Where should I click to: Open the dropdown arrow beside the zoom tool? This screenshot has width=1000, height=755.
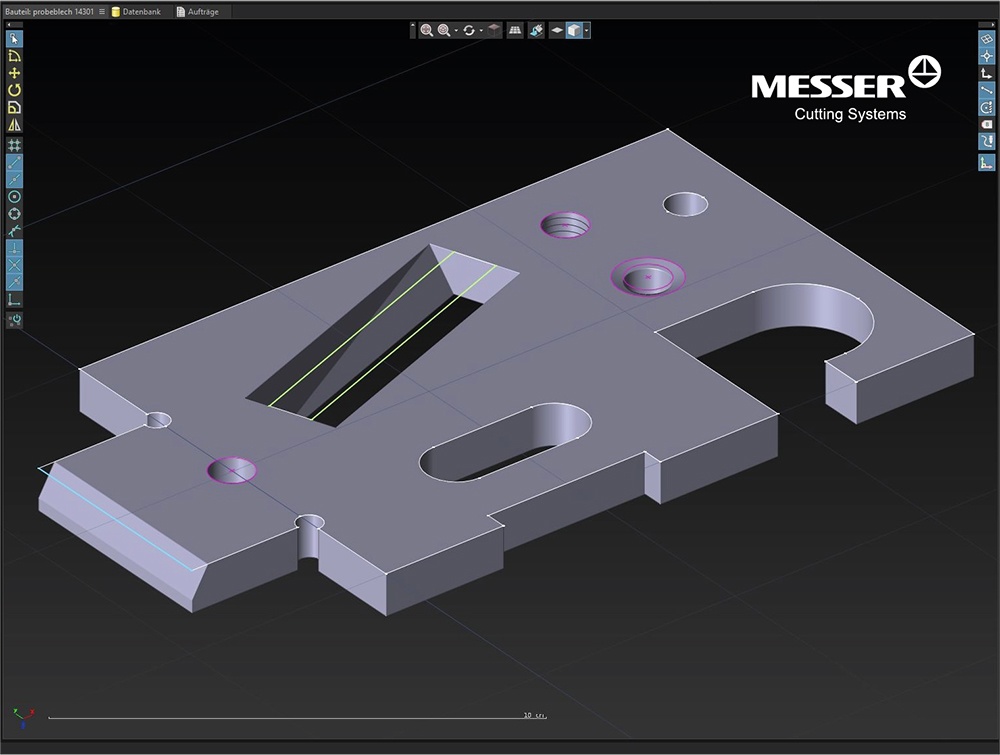tap(456, 31)
